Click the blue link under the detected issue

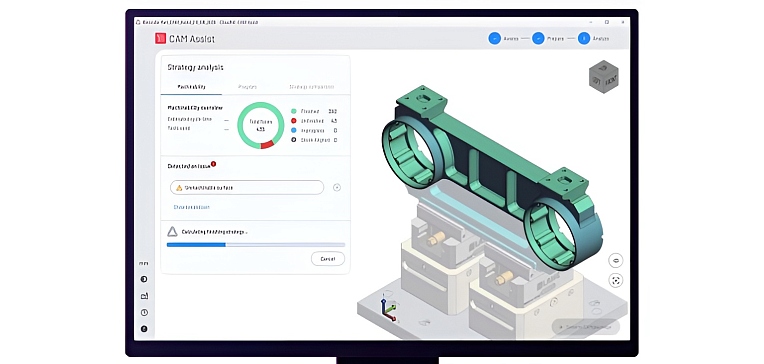(191, 207)
